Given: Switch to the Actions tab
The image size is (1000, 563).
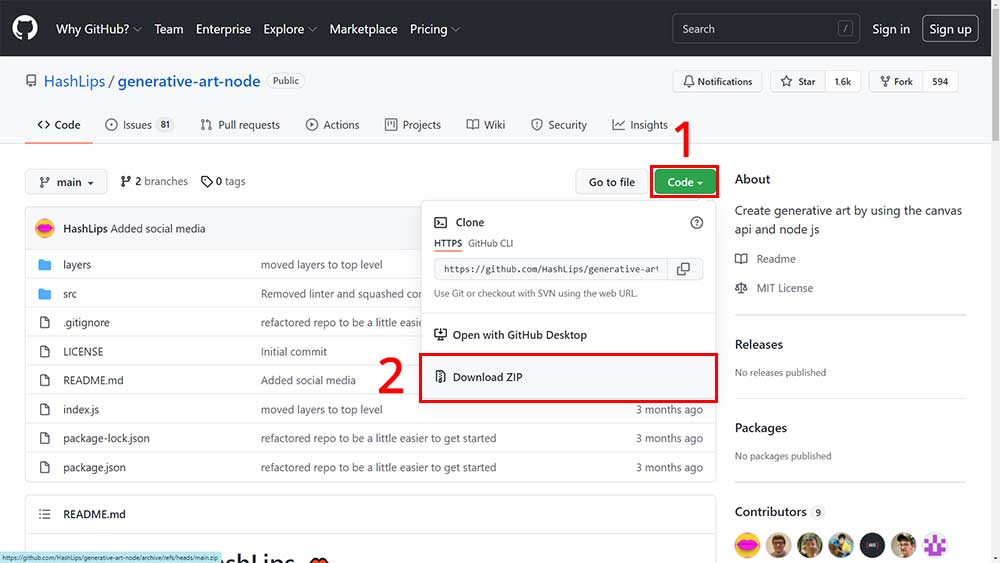Looking at the screenshot, I should tap(332, 125).
